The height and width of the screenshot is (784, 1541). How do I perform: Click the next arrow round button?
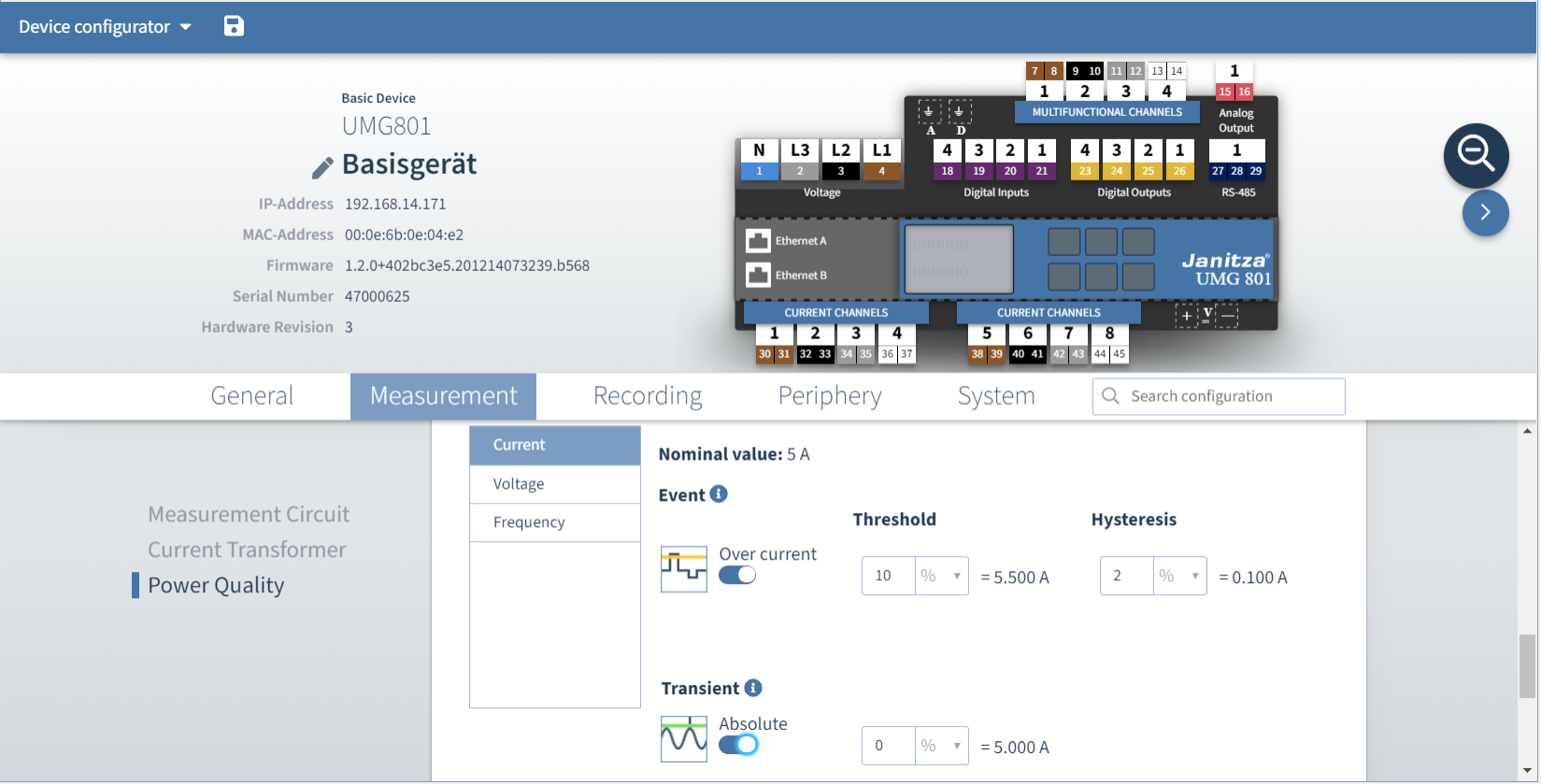(1485, 213)
